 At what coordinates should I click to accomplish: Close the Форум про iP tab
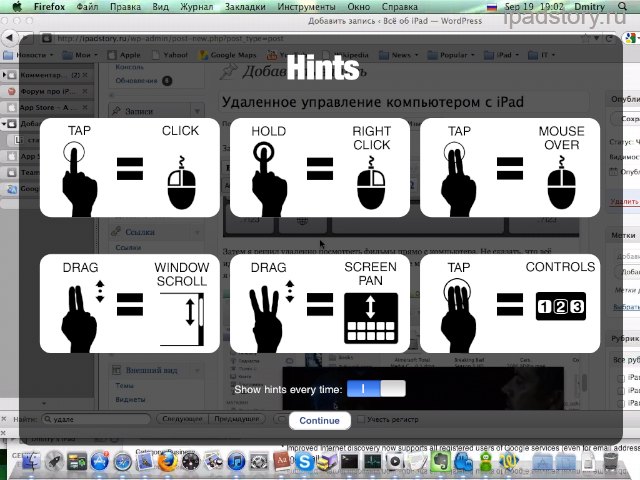point(85,91)
